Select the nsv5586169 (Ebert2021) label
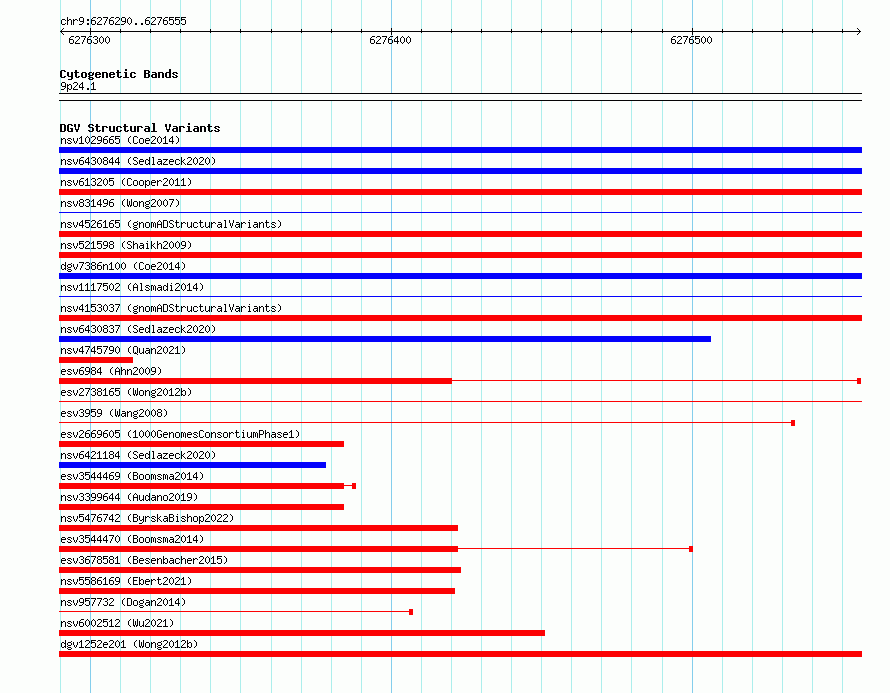Screen dimensions: 890x693 [x=126, y=581]
